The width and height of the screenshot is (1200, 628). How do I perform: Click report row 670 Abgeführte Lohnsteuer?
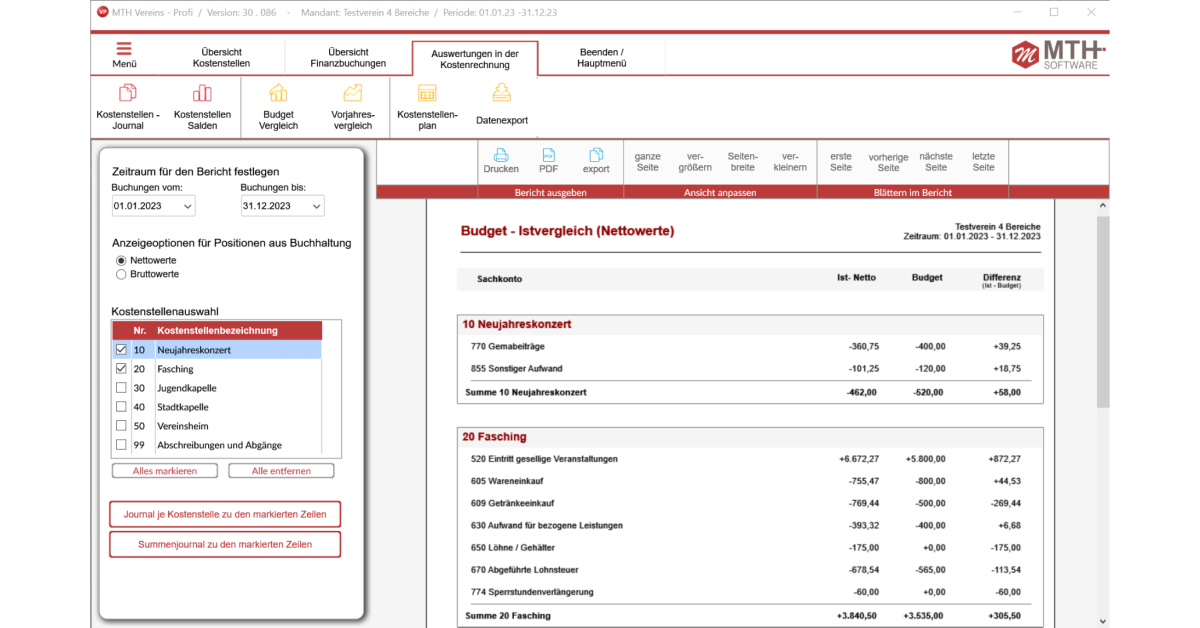tap(750, 569)
